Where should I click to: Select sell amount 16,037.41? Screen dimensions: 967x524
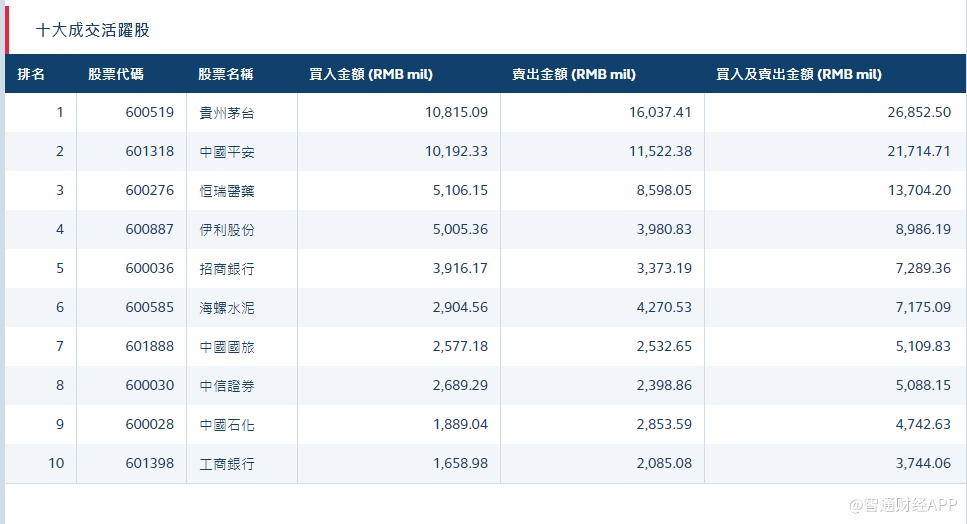[x=660, y=112]
